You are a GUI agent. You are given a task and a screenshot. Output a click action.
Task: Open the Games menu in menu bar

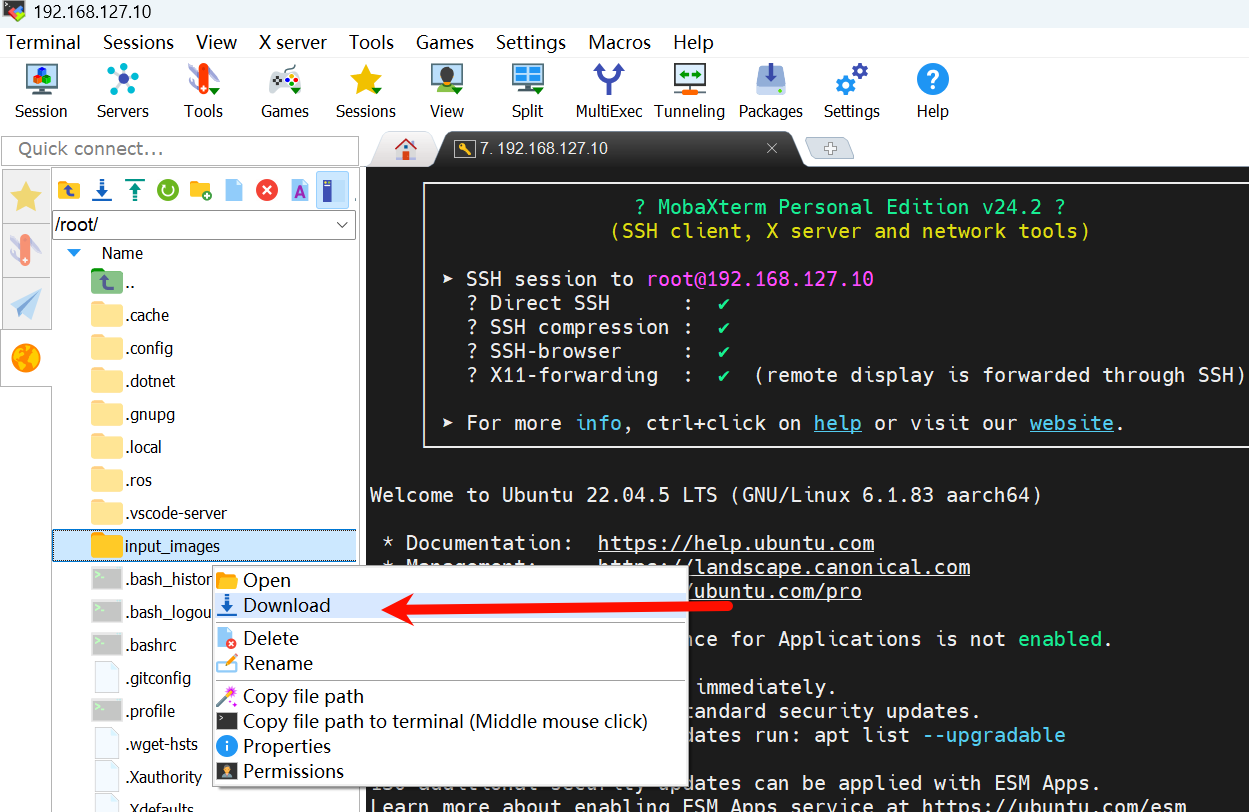(x=445, y=42)
